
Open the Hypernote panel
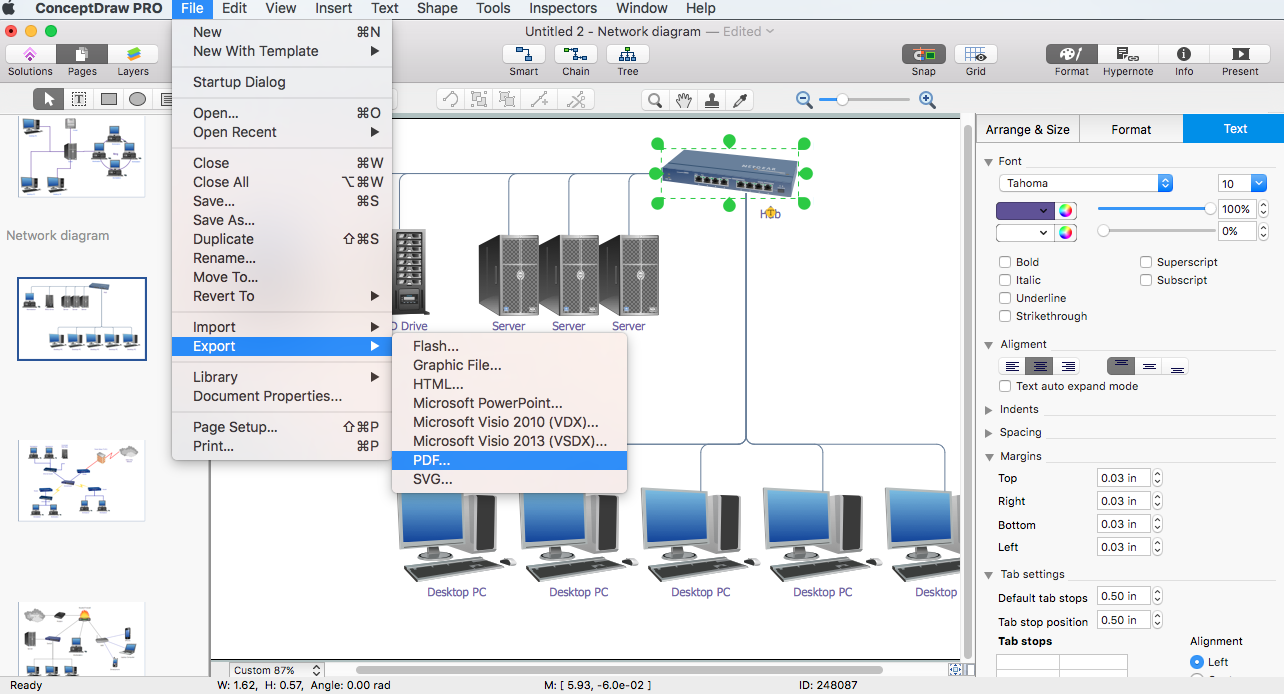click(x=1127, y=54)
